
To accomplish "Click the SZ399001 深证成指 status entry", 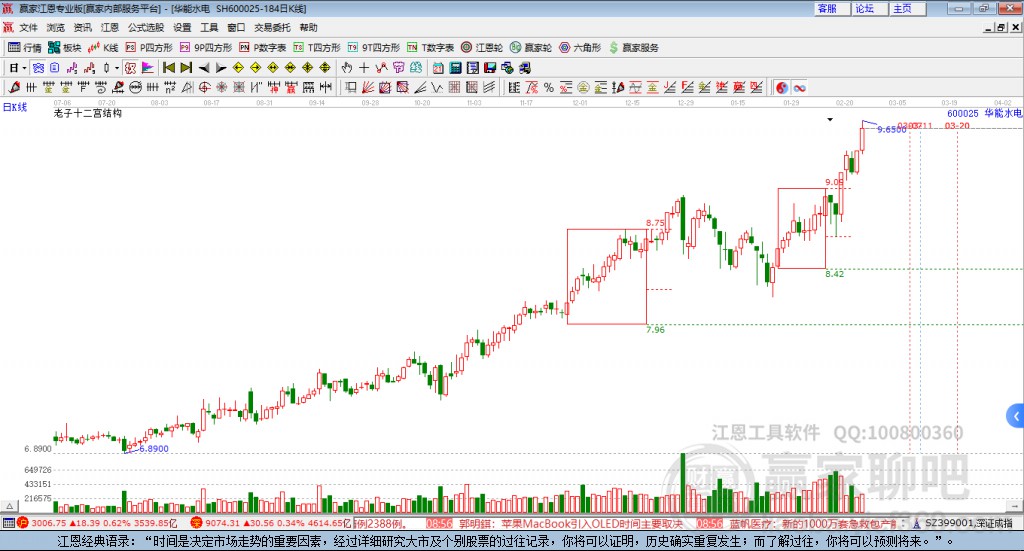I will point(963,523).
